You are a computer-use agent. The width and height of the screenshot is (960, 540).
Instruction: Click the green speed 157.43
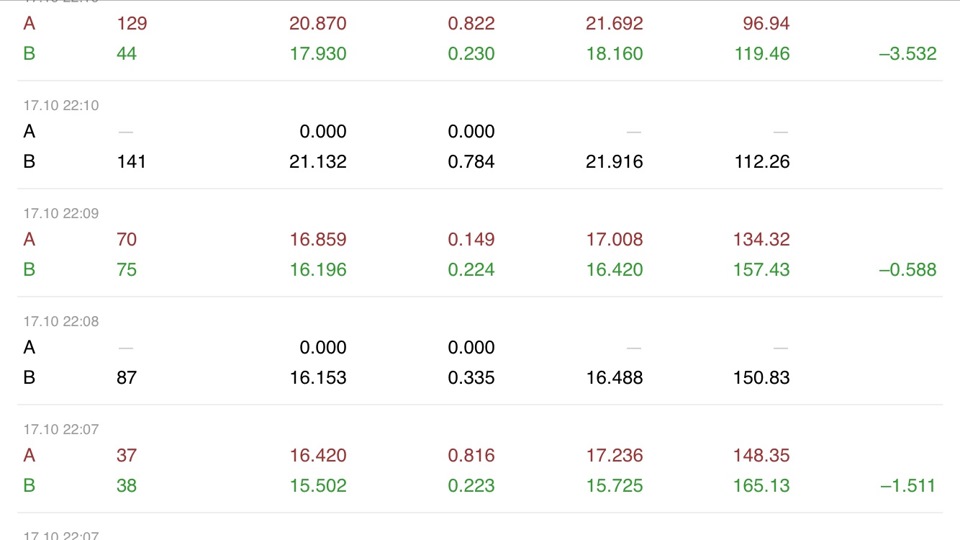tap(762, 270)
